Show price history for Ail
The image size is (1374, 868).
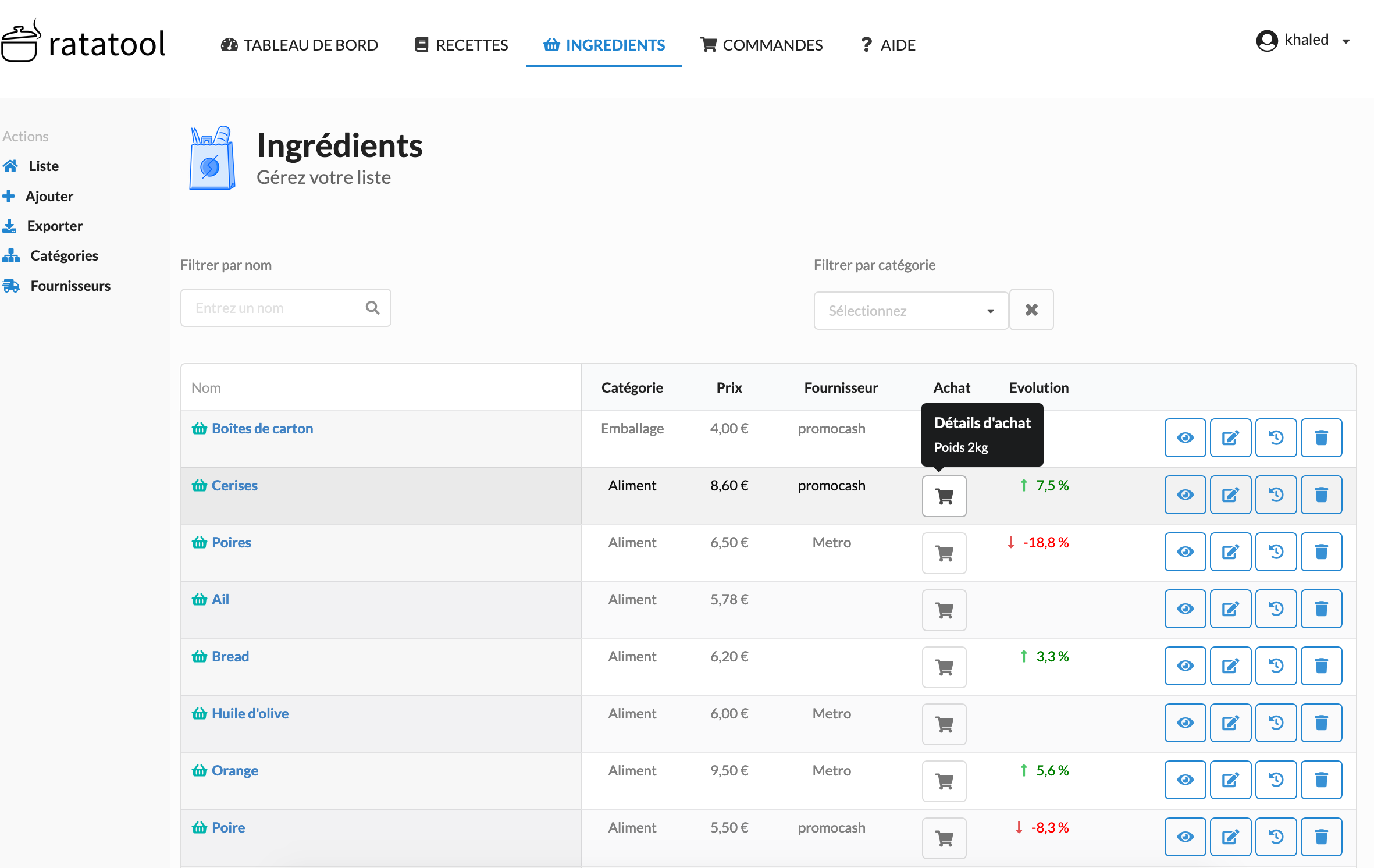click(1276, 609)
